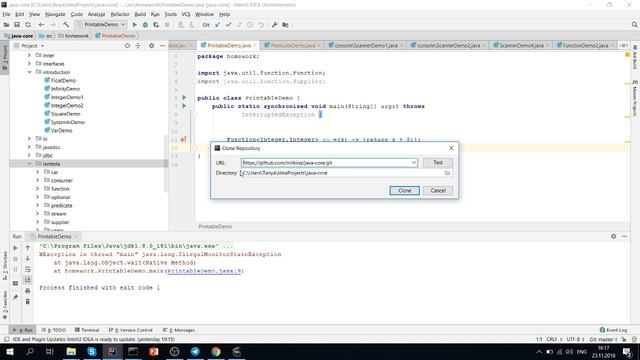Navigate back with the left arrow icon

point(41,25)
